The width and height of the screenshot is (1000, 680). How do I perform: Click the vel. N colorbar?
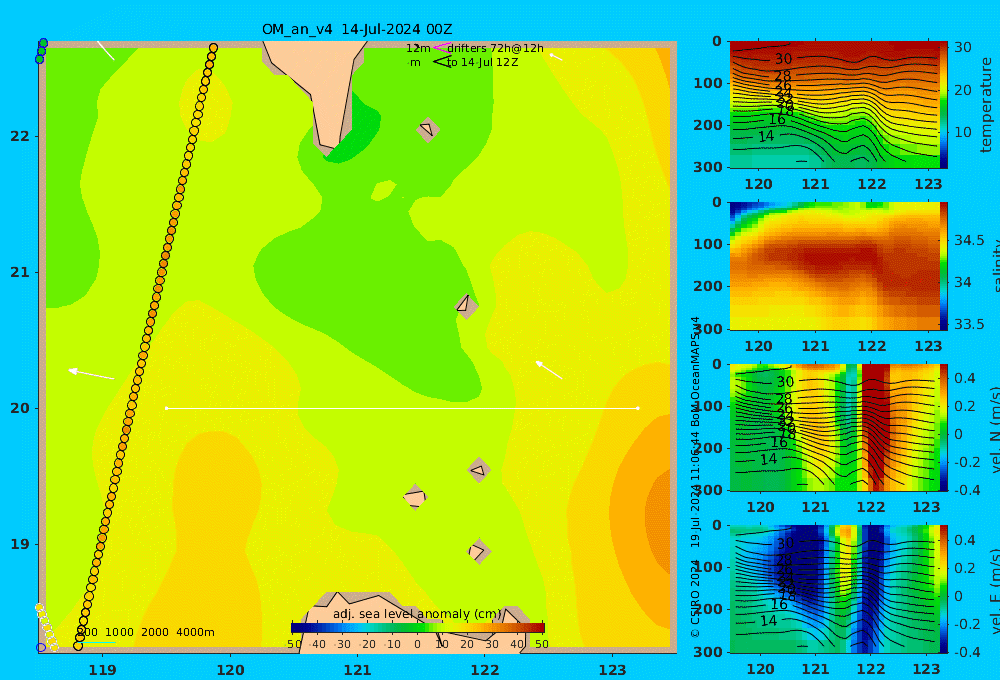(944, 427)
